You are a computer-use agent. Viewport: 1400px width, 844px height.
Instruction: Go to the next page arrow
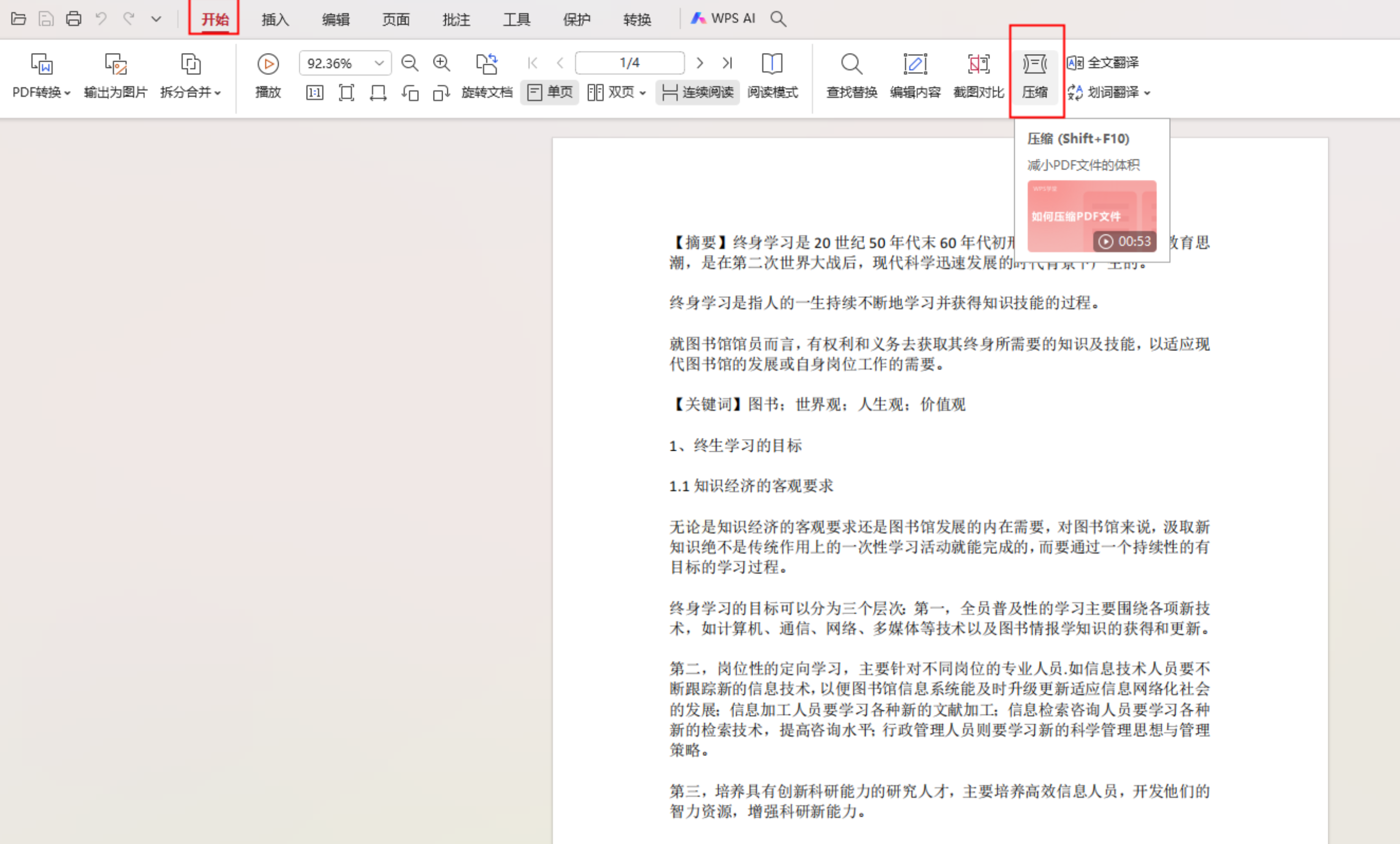pyautogui.click(x=700, y=63)
